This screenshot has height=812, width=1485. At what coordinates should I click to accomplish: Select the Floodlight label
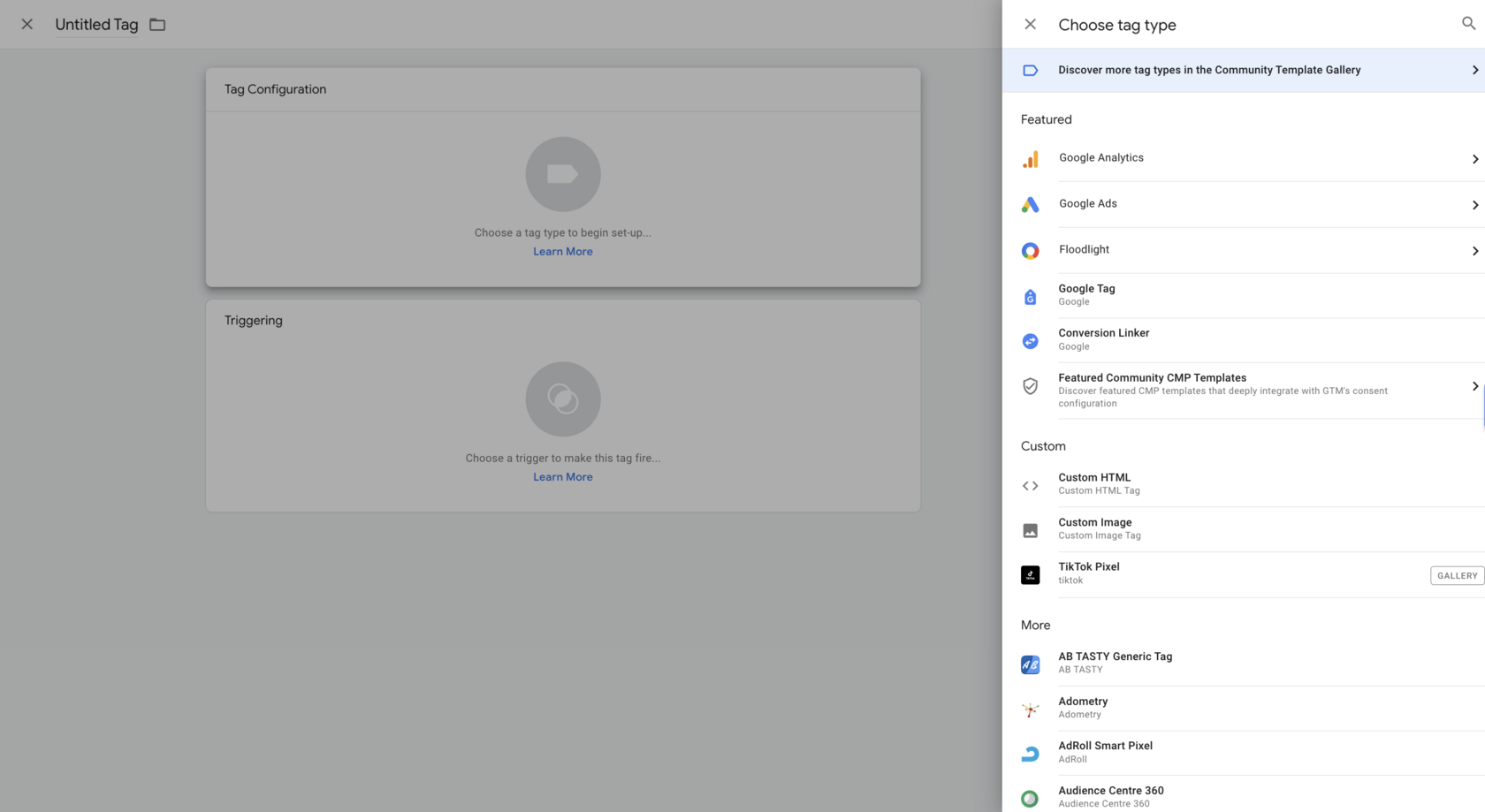1084,250
